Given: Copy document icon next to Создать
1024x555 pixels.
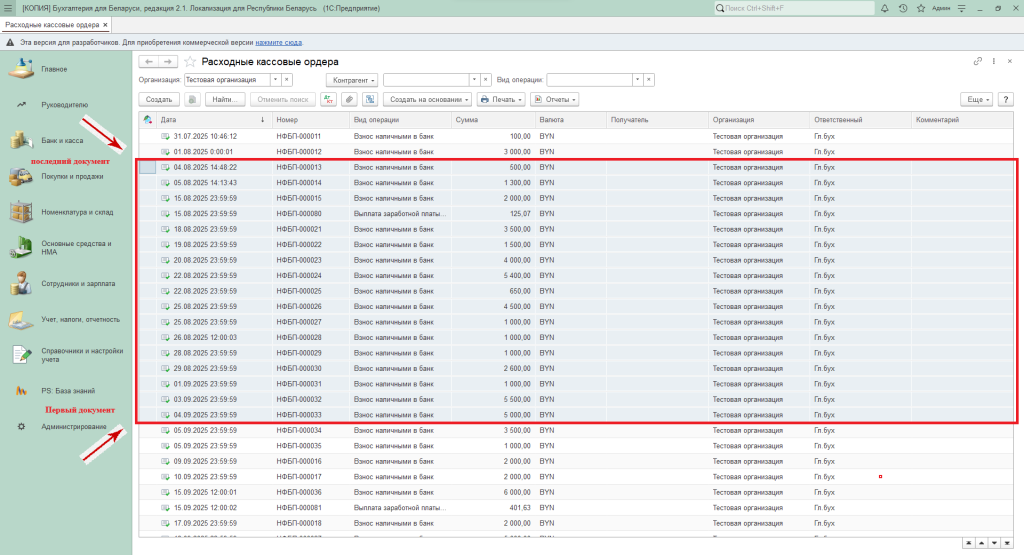Looking at the screenshot, I should [x=192, y=100].
